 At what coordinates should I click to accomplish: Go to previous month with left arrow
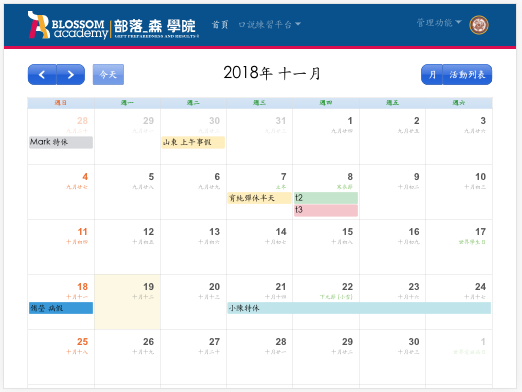point(42,74)
